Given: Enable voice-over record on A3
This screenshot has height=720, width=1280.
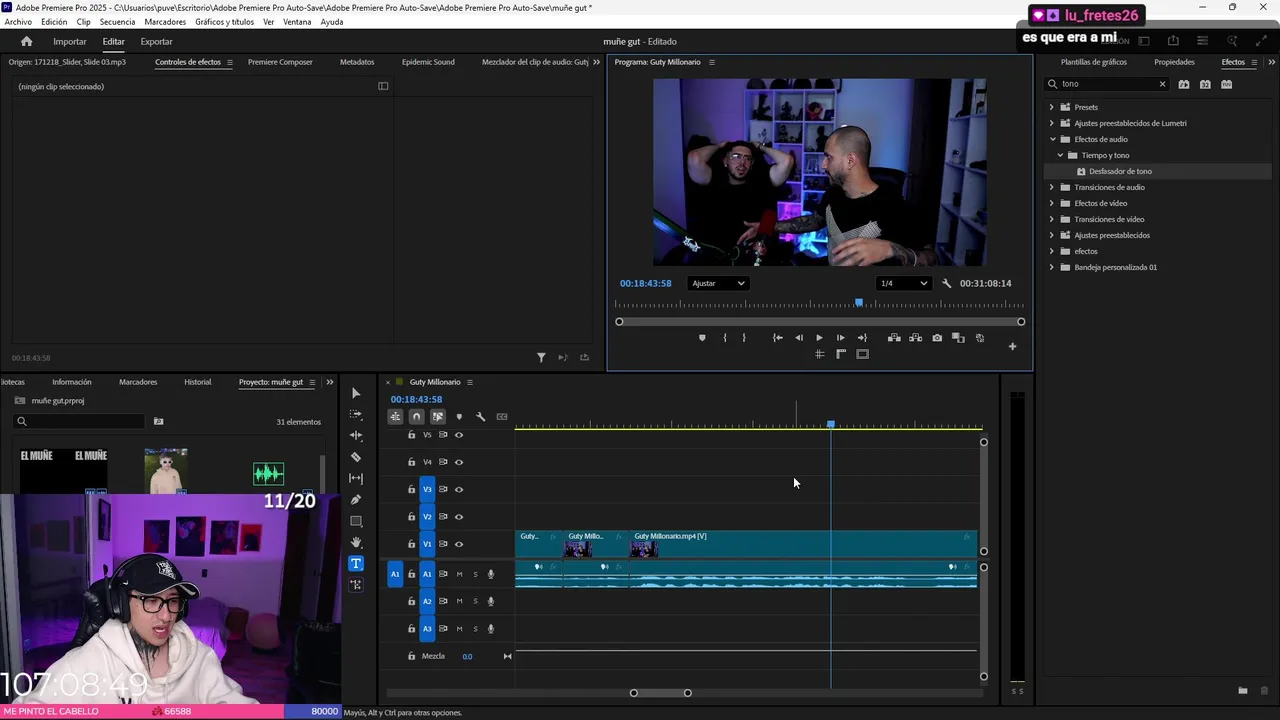Looking at the screenshot, I should [x=490, y=629].
